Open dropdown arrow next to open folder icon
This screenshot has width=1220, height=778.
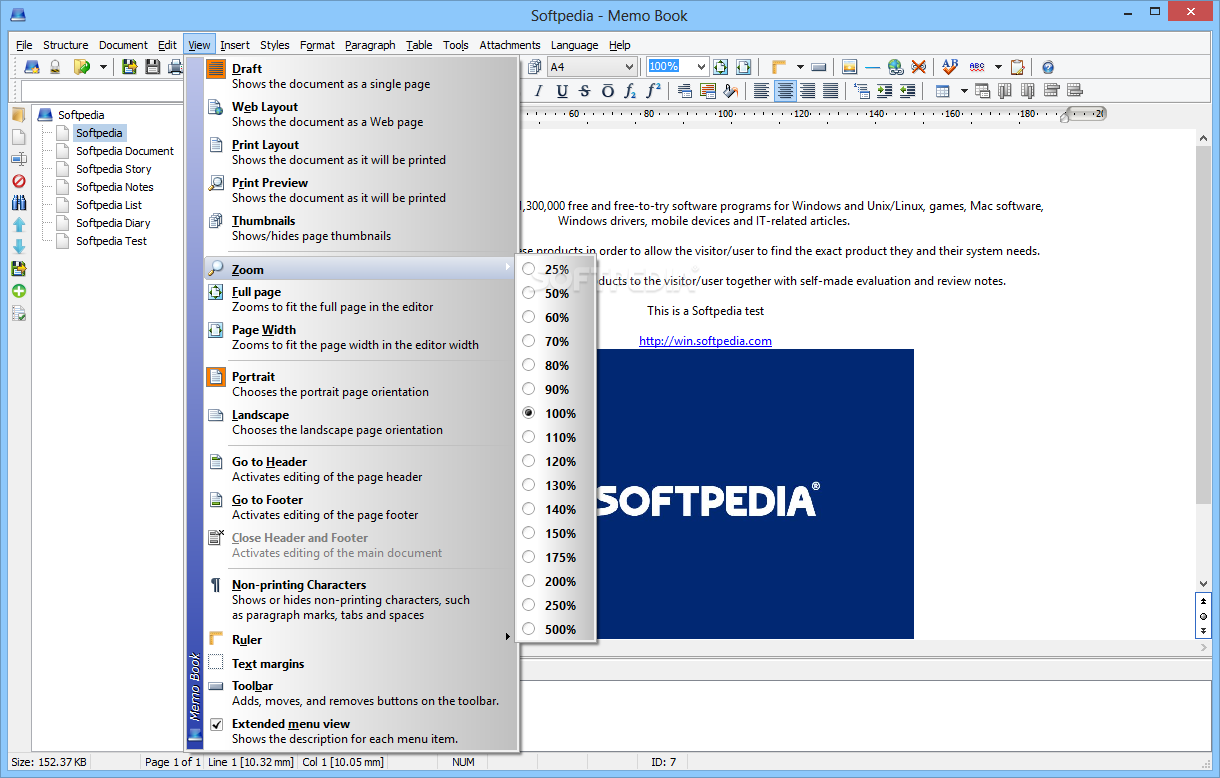click(x=103, y=67)
